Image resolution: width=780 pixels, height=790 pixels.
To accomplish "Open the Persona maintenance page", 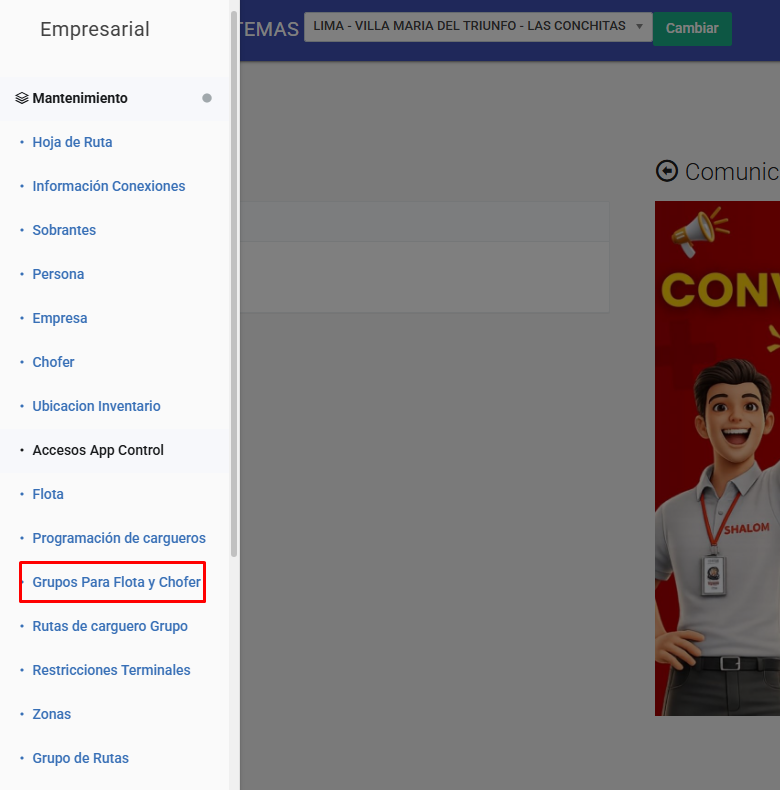I will (58, 274).
